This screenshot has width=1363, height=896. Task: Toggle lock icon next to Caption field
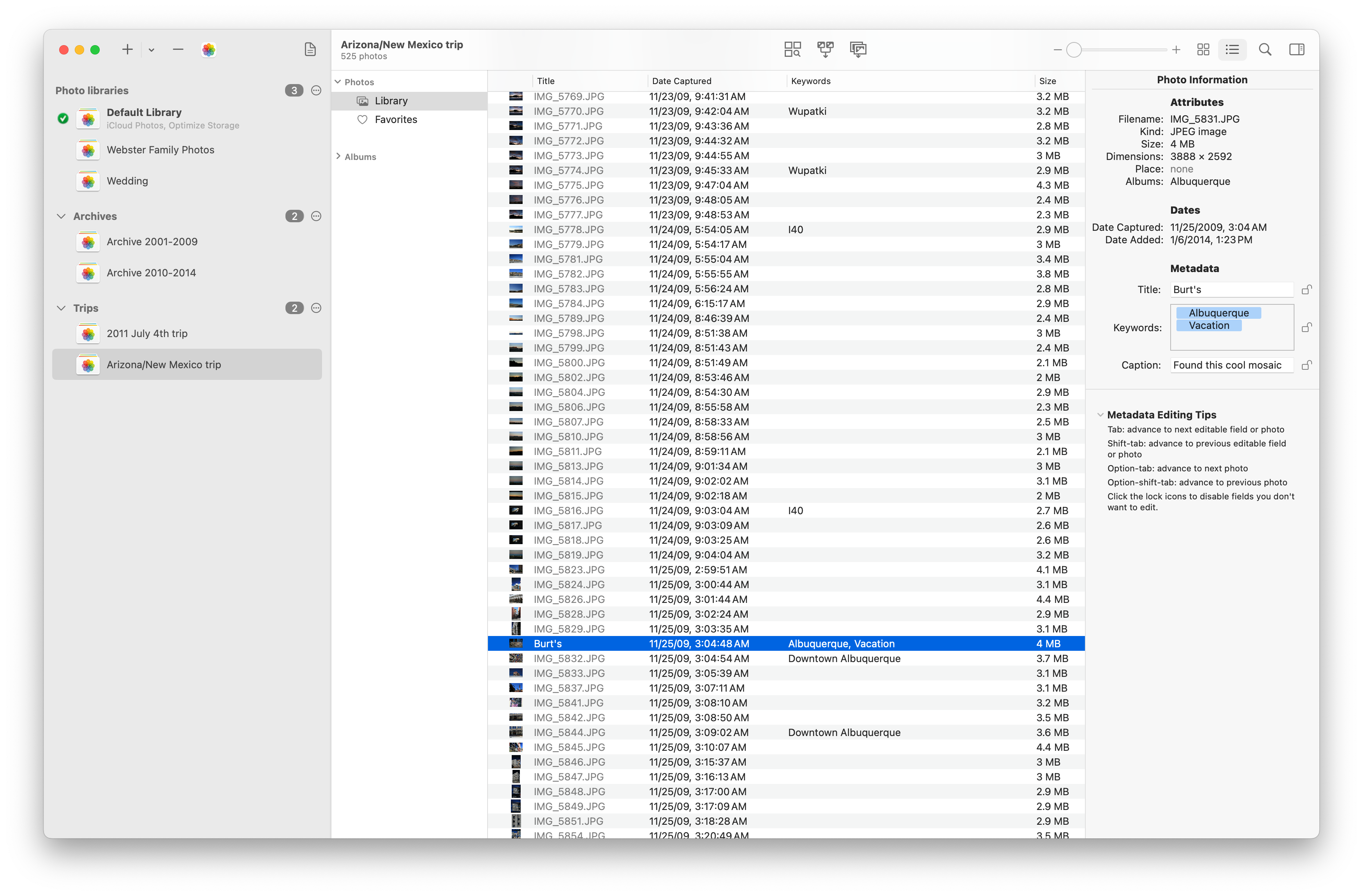[x=1306, y=365]
